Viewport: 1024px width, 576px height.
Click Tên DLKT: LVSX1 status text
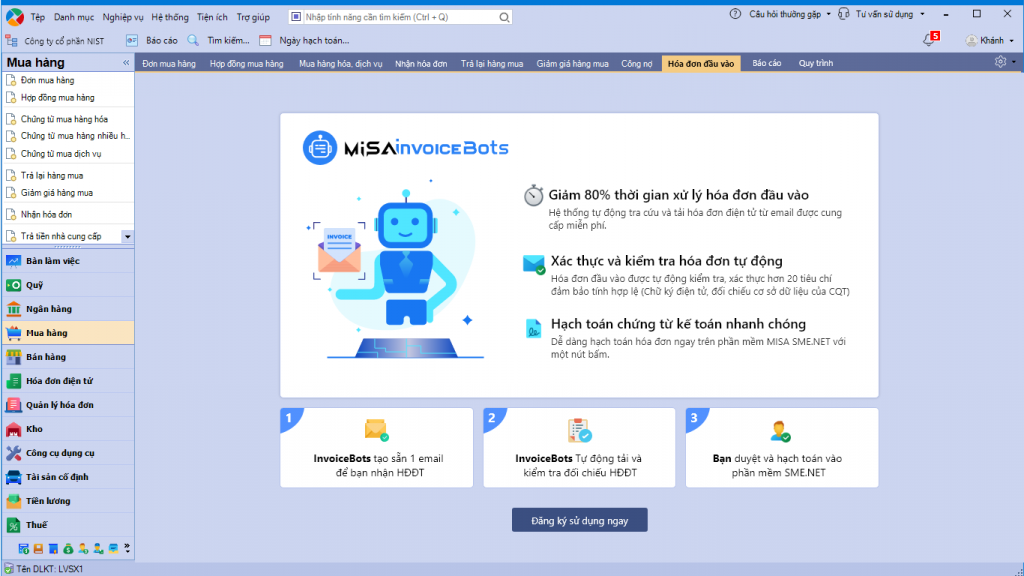[50, 569]
